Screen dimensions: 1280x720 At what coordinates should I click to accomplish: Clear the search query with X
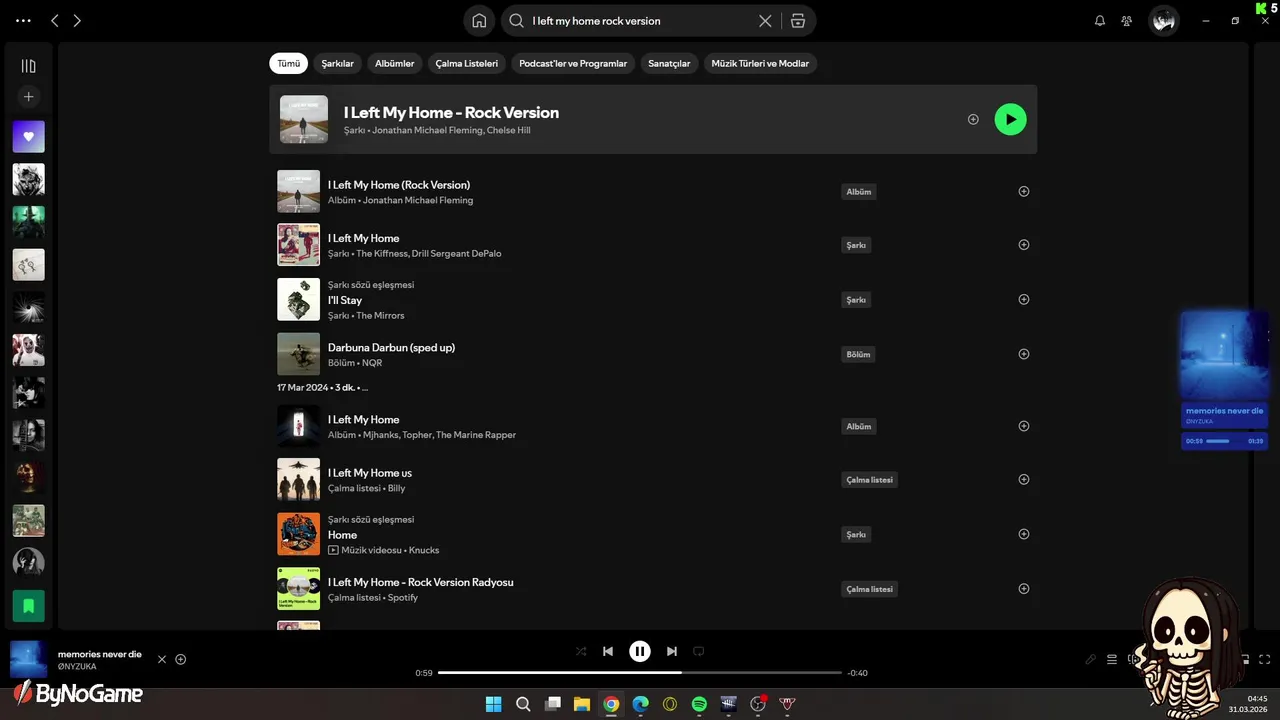click(765, 20)
